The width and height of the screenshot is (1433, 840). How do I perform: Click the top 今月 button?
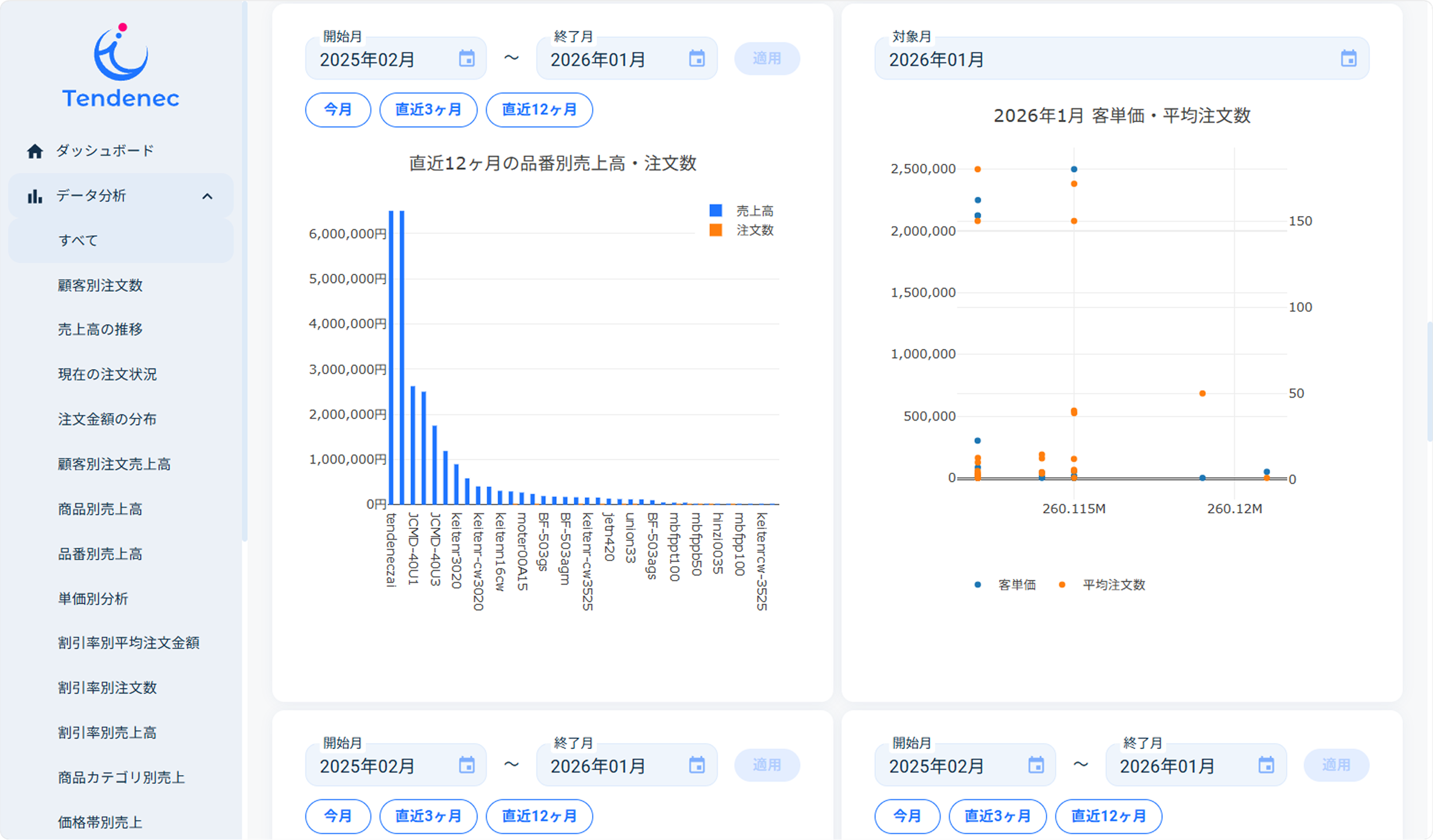point(338,109)
